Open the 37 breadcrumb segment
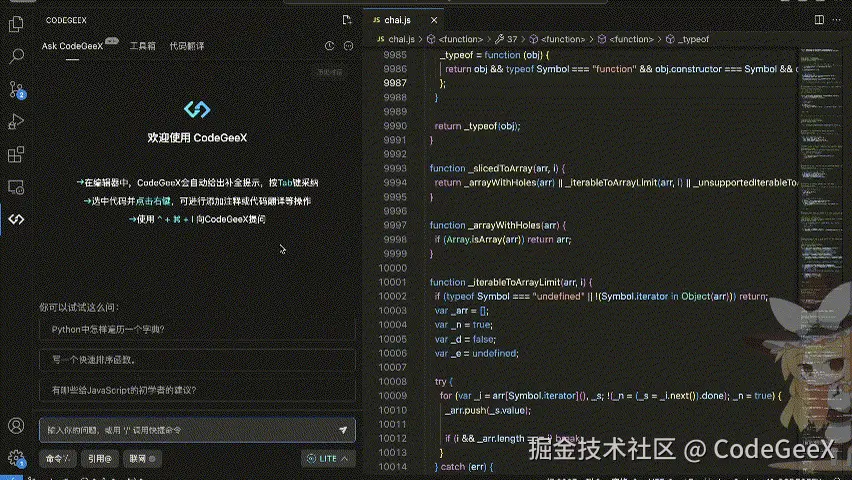This screenshot has width=852, height=480. tap(506, 39)
